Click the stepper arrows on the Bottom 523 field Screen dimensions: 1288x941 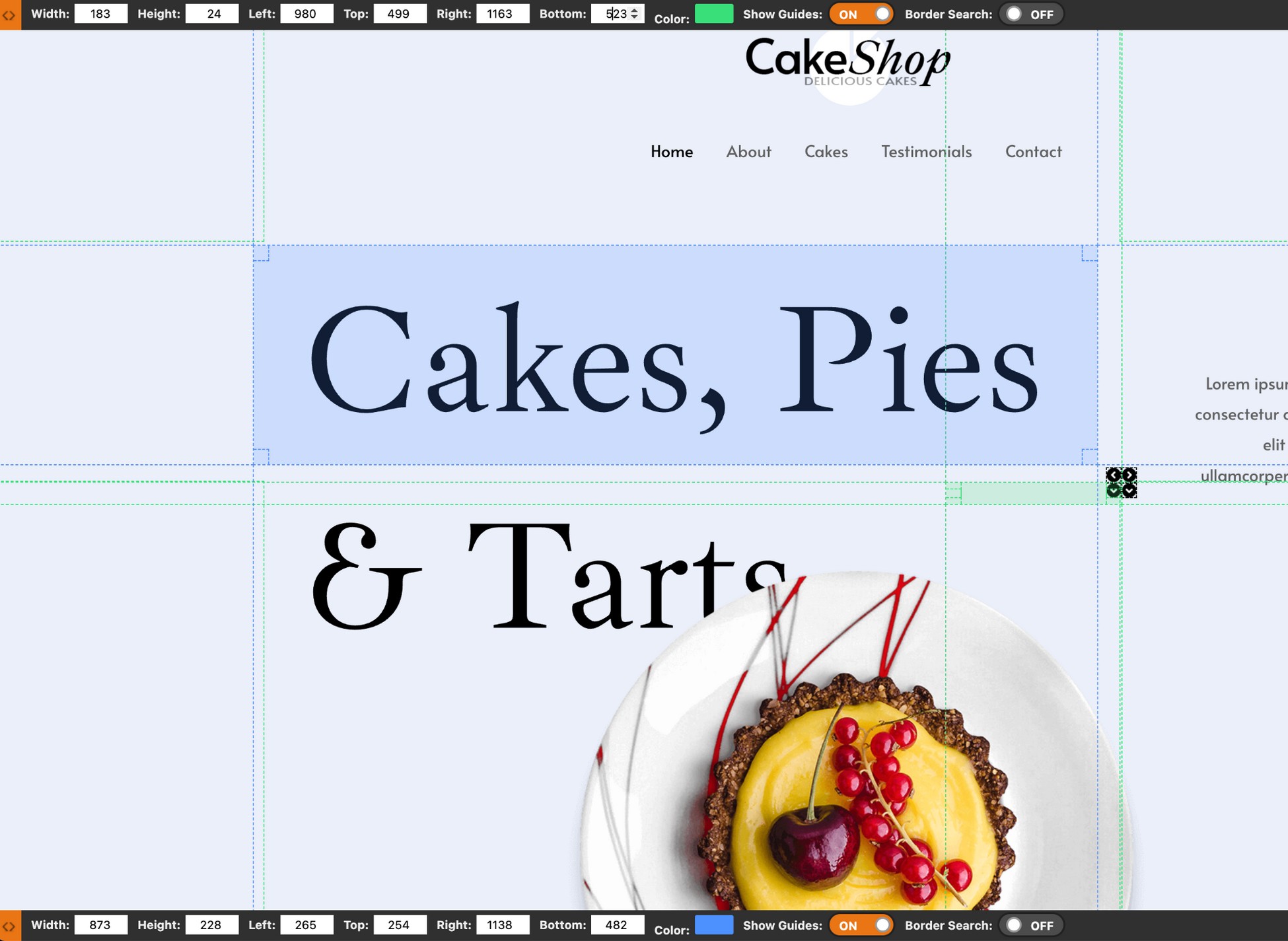[634, 13]
